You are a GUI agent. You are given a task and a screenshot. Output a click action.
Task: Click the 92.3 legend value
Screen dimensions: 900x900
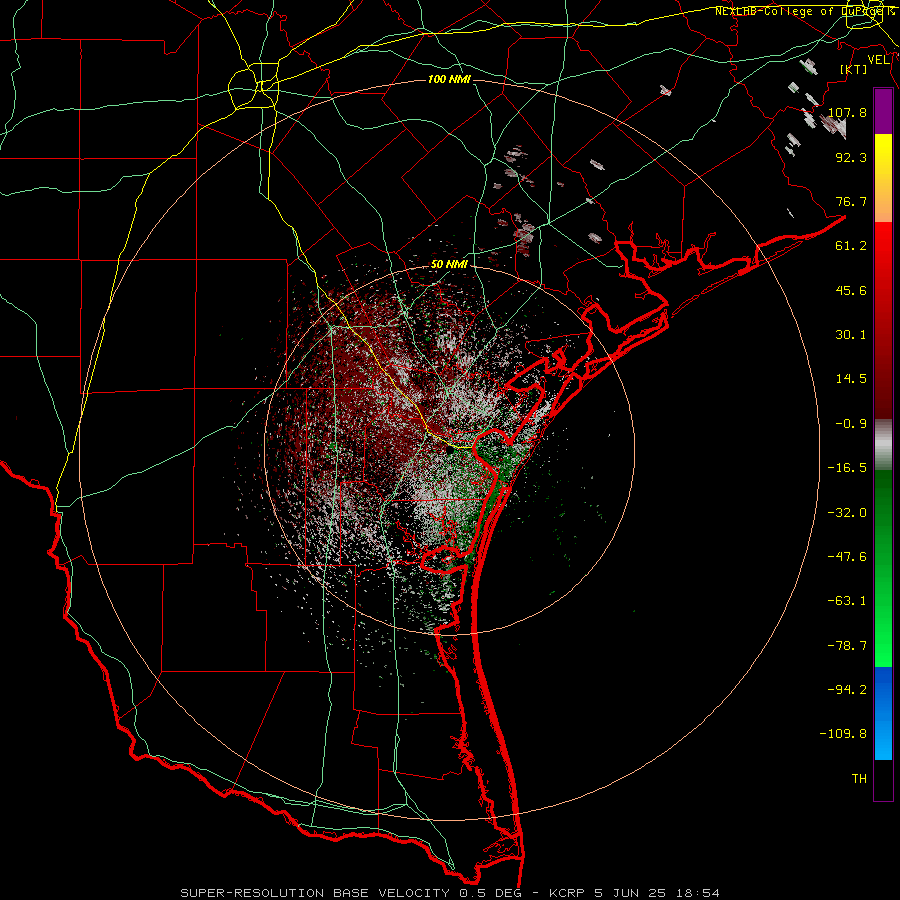tap(851, 157)
